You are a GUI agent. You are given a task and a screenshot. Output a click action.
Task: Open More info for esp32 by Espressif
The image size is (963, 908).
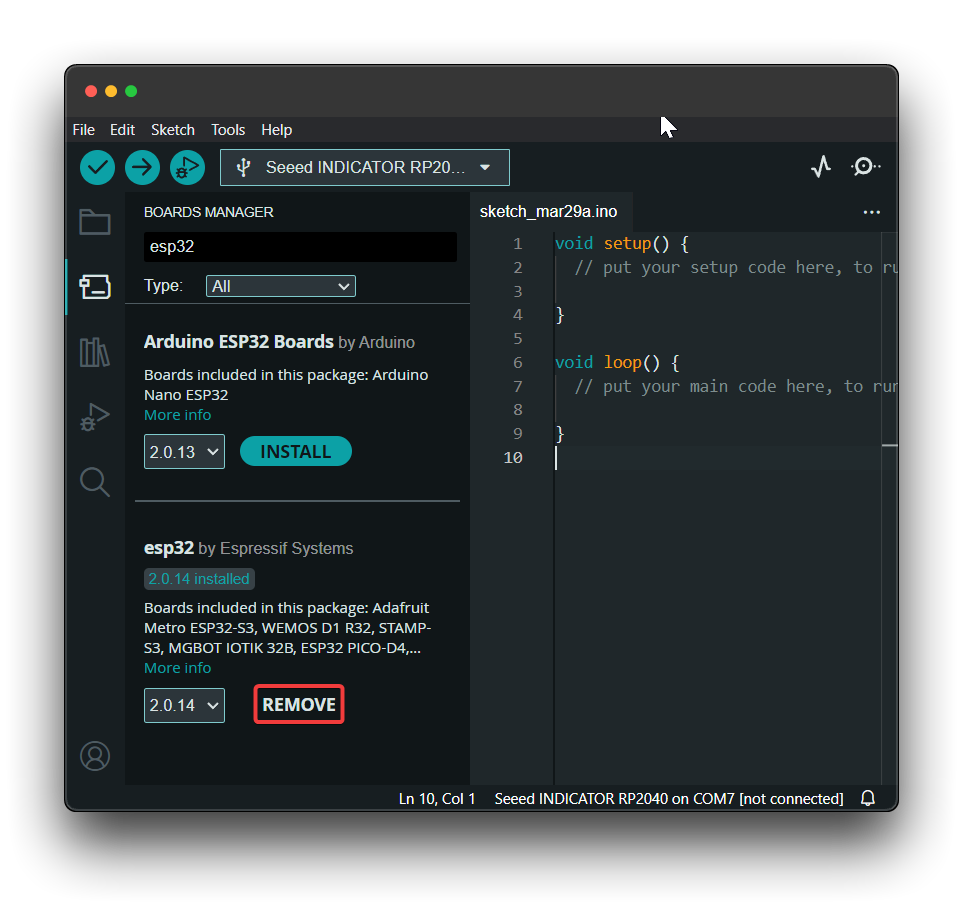177,668
